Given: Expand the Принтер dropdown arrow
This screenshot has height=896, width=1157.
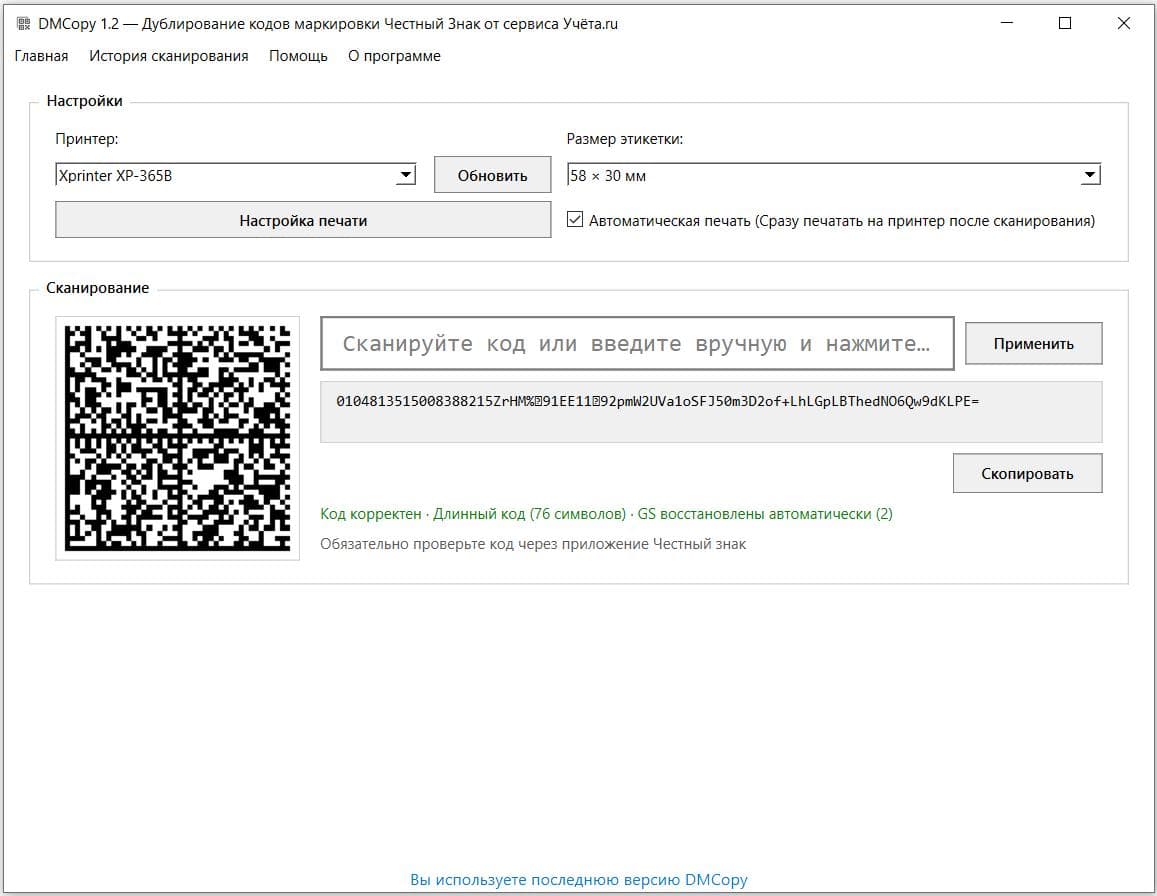Looking at the screenshot, I should coord(406,176).
